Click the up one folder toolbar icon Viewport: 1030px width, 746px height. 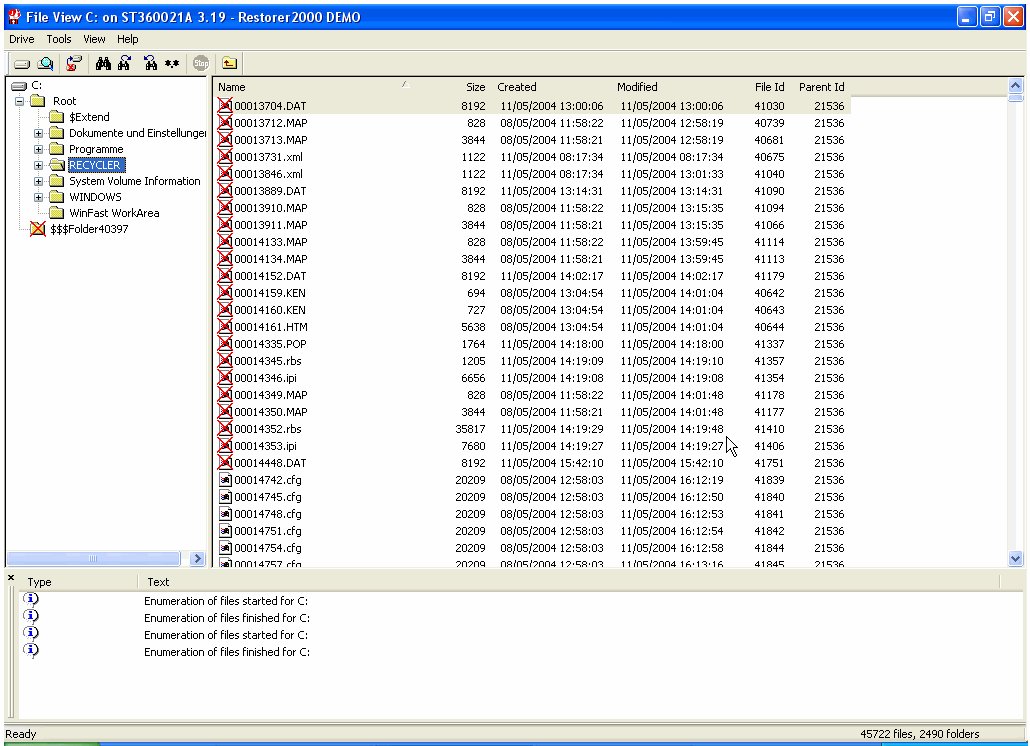(229, 64)
